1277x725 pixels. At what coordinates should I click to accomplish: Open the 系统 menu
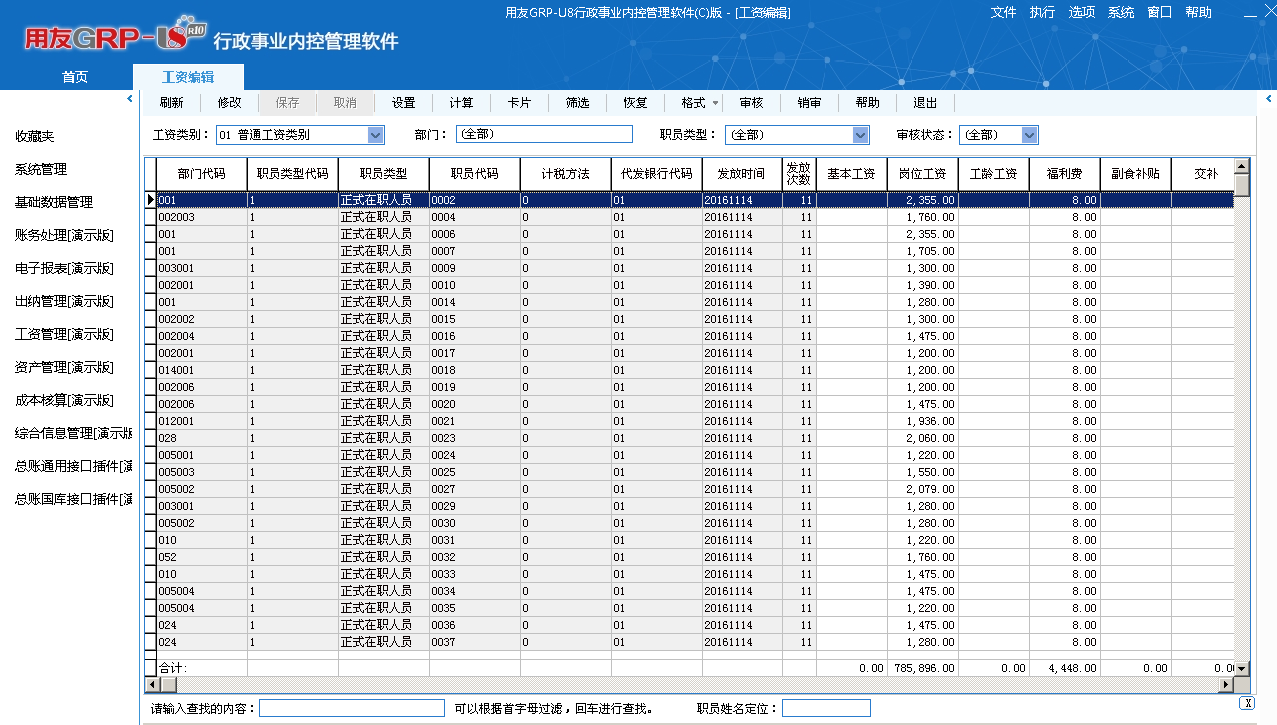pos(1121,12)
